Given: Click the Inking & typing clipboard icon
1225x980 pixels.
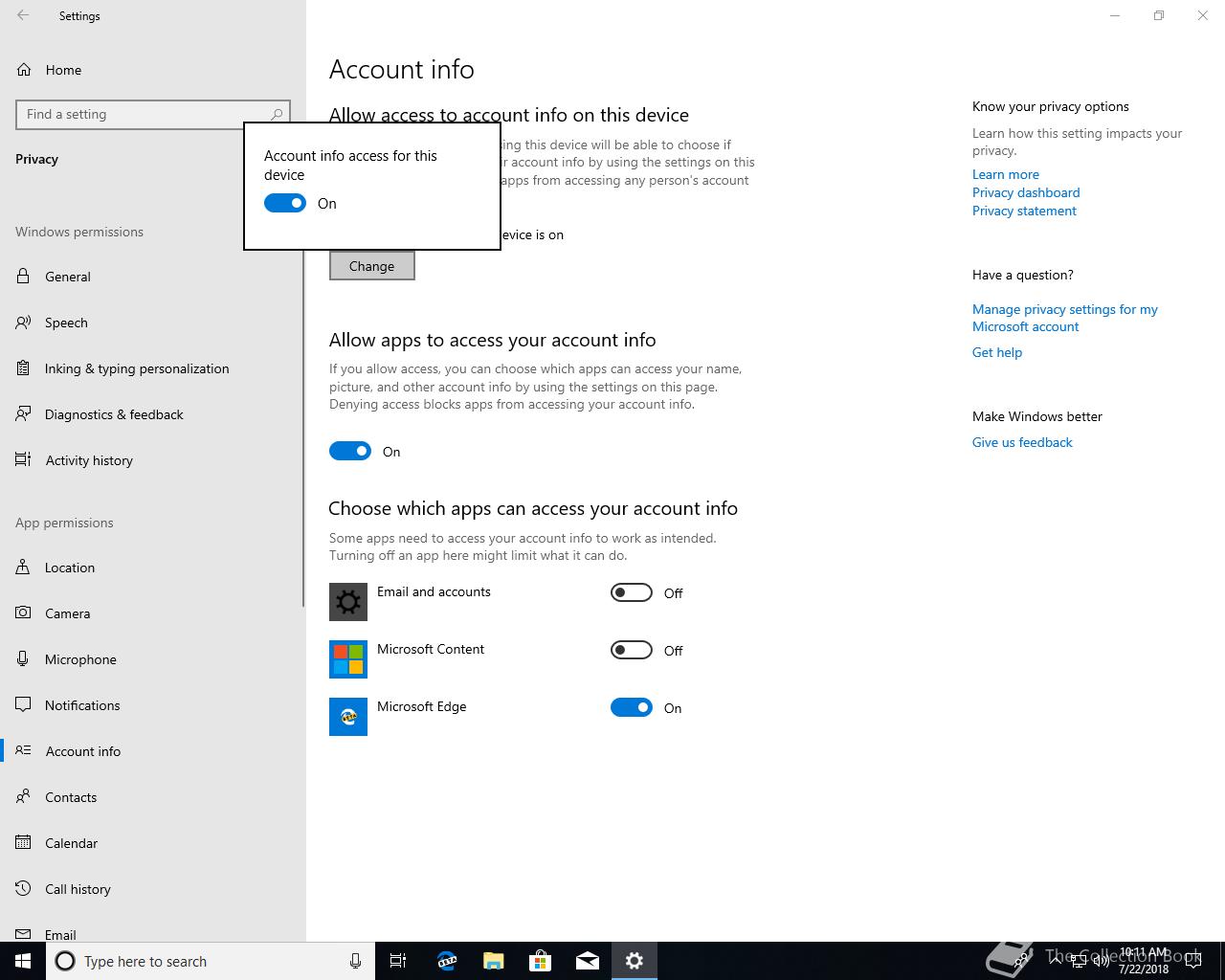Looking at the screenshot, I should [23, 368].
